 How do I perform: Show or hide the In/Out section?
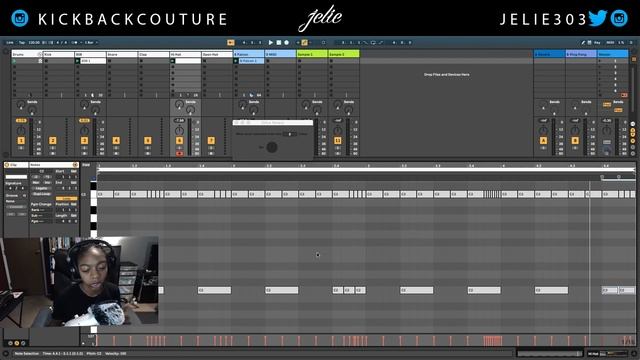[x=633, y=124]
